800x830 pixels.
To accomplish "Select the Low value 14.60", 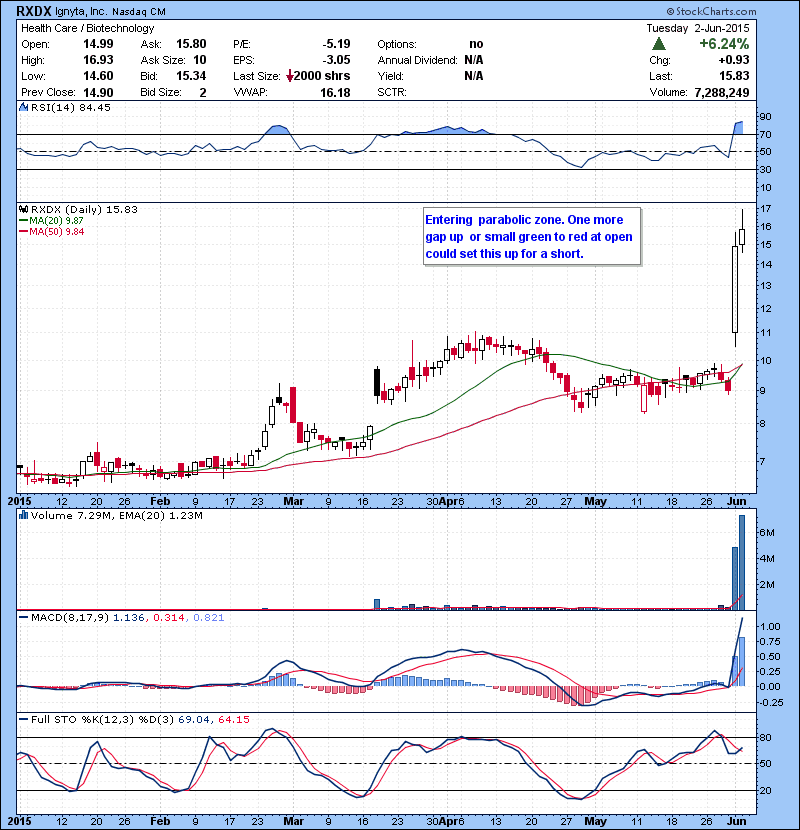I will tap(98, 76).
